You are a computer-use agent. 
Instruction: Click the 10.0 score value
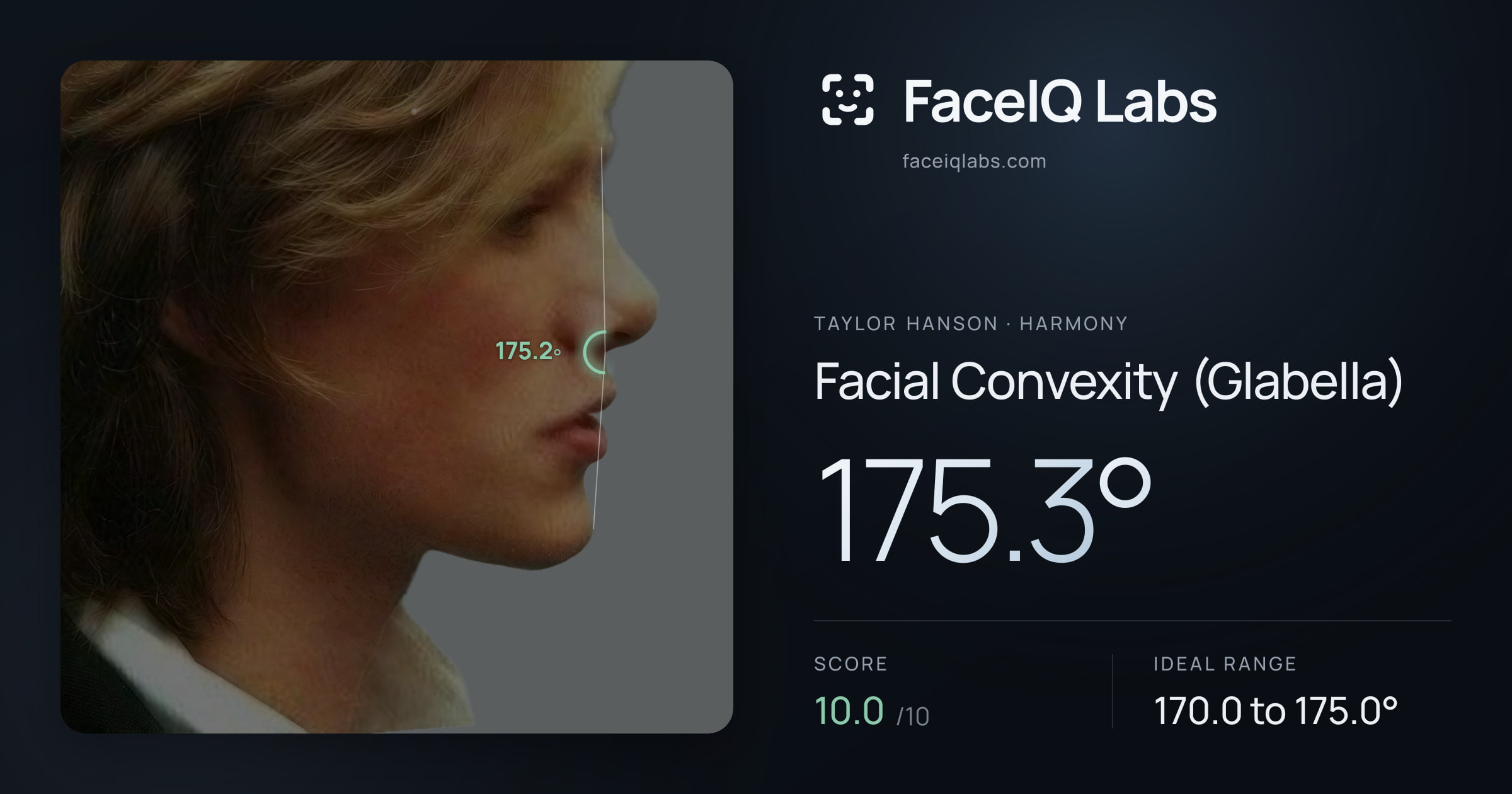click(849, 711)
